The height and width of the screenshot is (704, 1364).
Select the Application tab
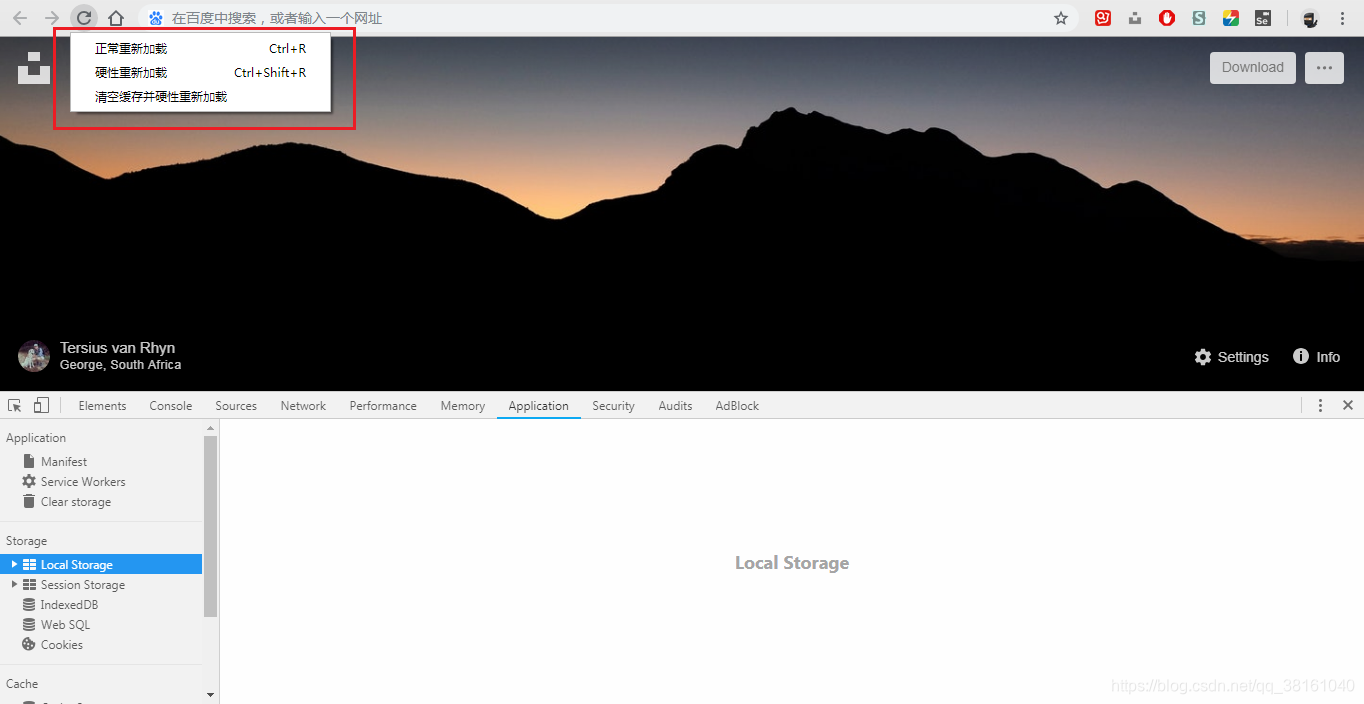pyautogui.click(x=538, y=405)
